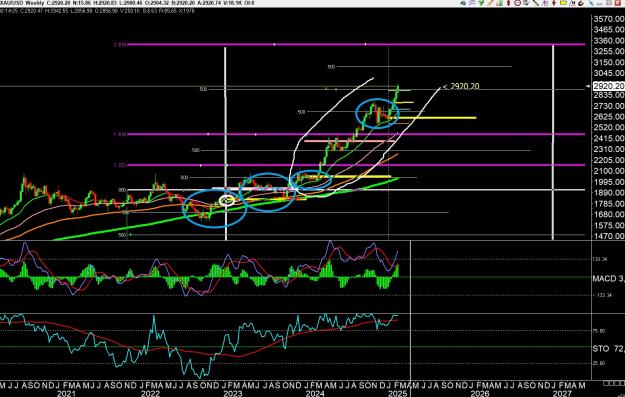
Task: Click the black magnet-shaped toolbar icon
Action: (582, 3)
